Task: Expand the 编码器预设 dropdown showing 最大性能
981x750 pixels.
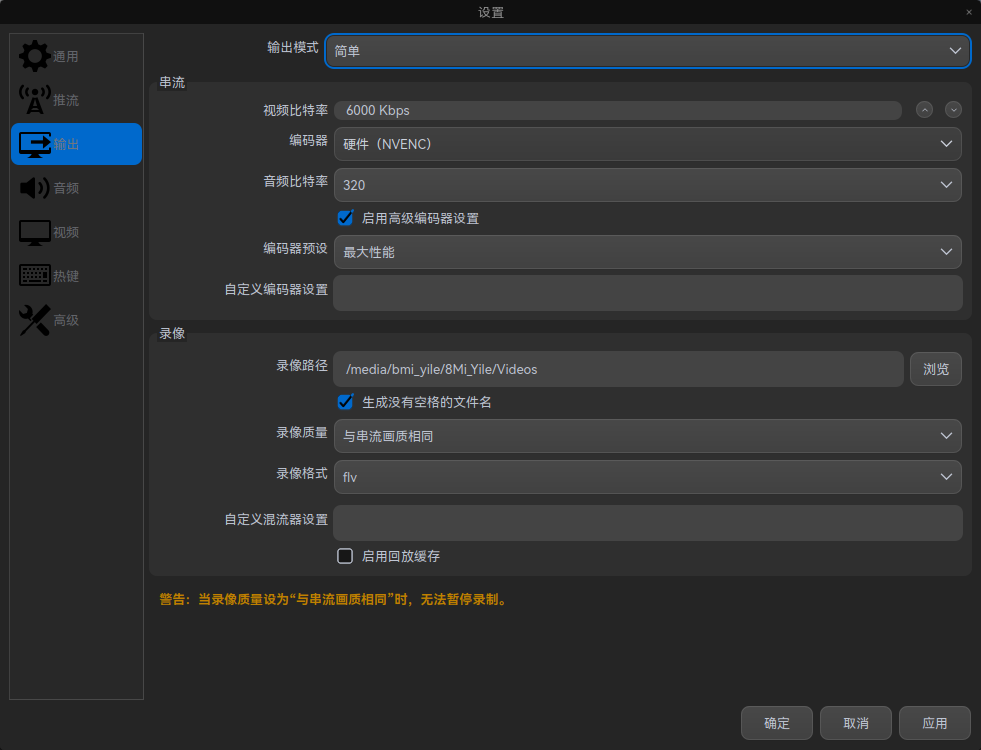Action: click(648, 252)
